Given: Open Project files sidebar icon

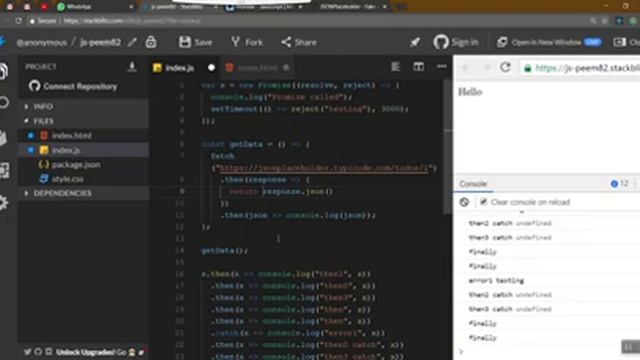Looking at the screenshot, I should 4,71.
